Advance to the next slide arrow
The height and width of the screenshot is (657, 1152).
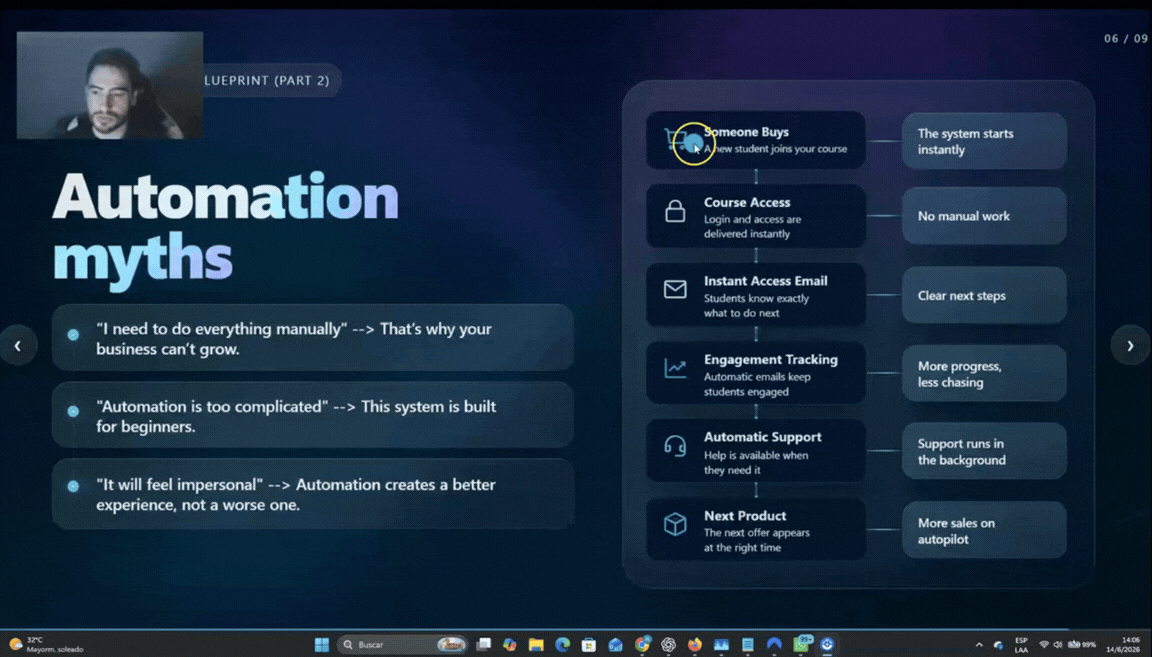click(1131, 345)
